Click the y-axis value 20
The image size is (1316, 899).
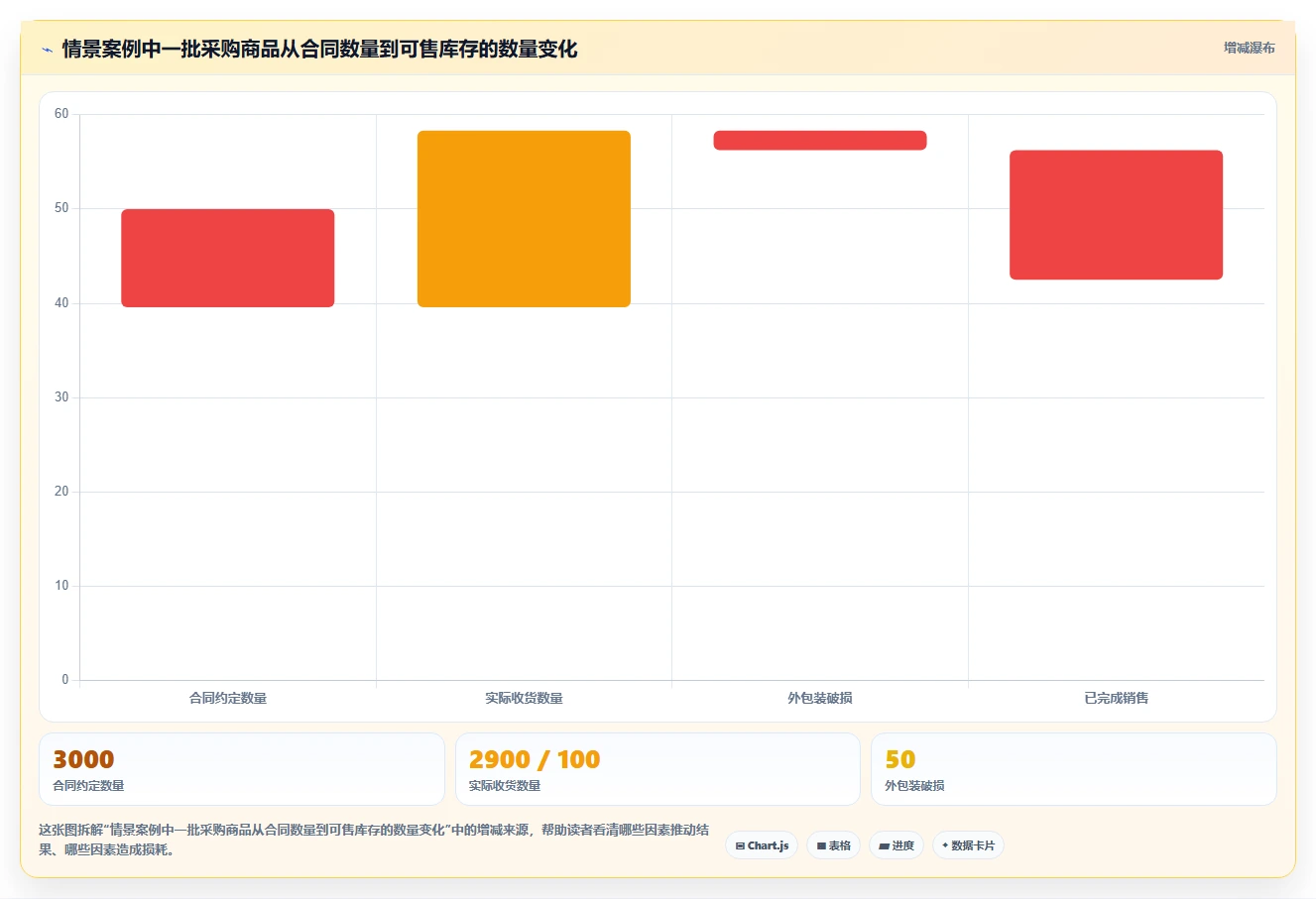pos(61,492)
